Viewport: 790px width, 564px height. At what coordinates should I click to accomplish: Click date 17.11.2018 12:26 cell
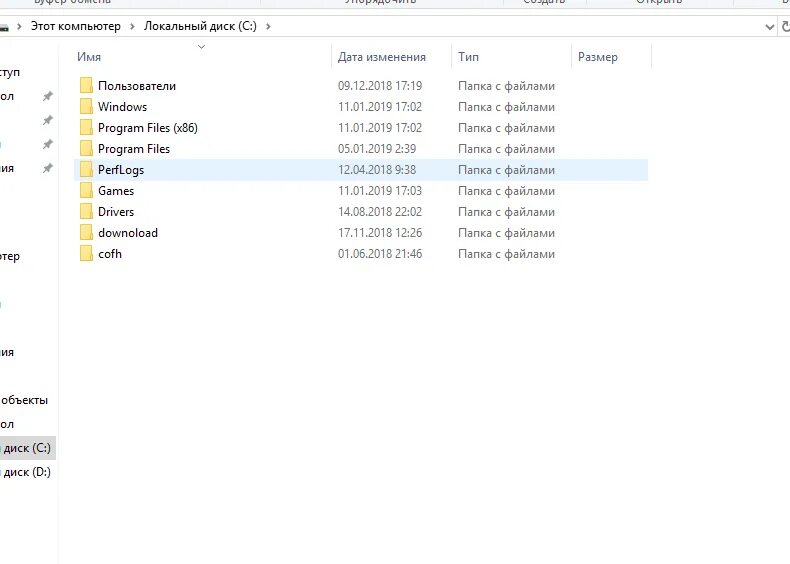click(x=380, y=233)
